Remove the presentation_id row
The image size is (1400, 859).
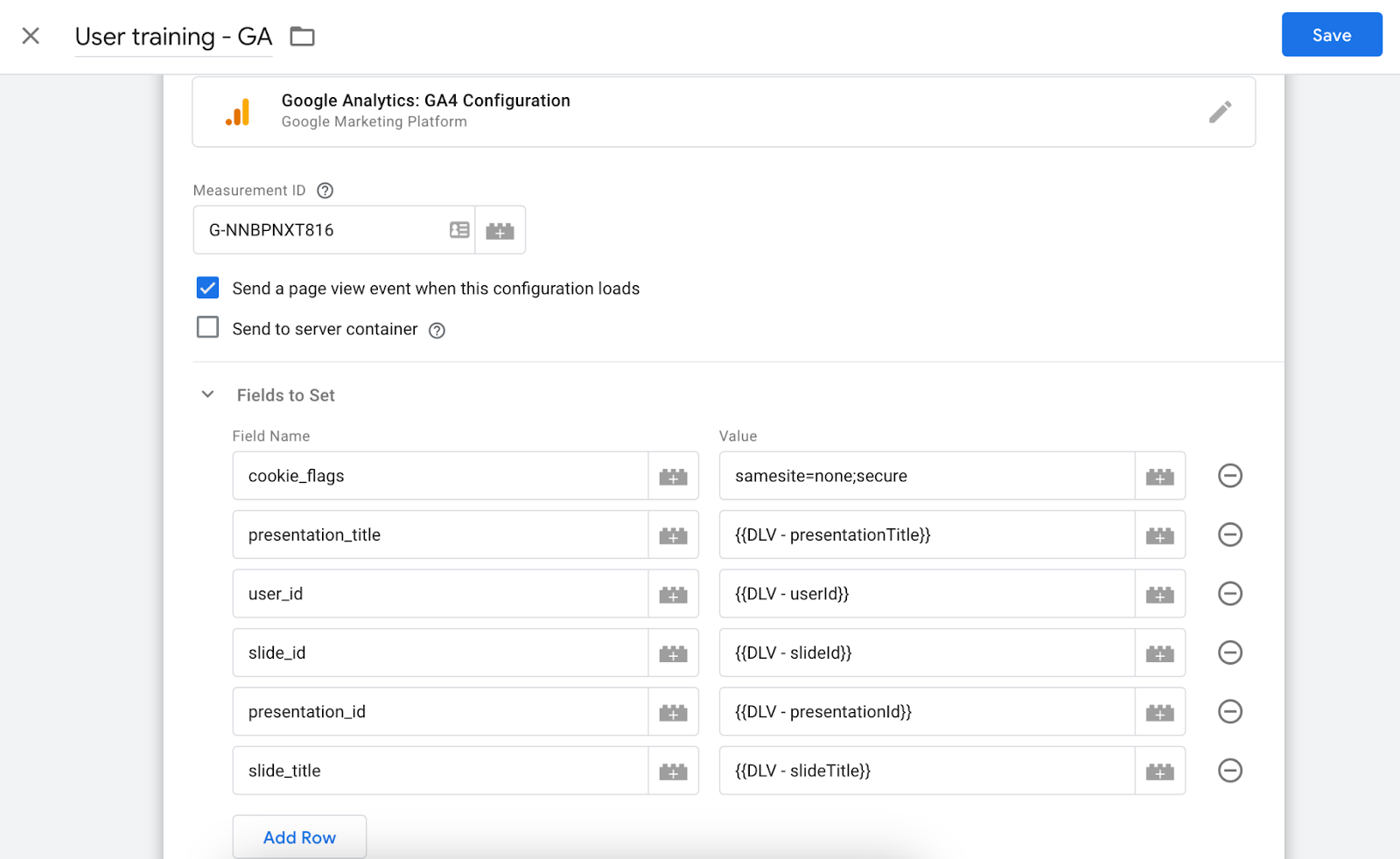click(1230, 712)
